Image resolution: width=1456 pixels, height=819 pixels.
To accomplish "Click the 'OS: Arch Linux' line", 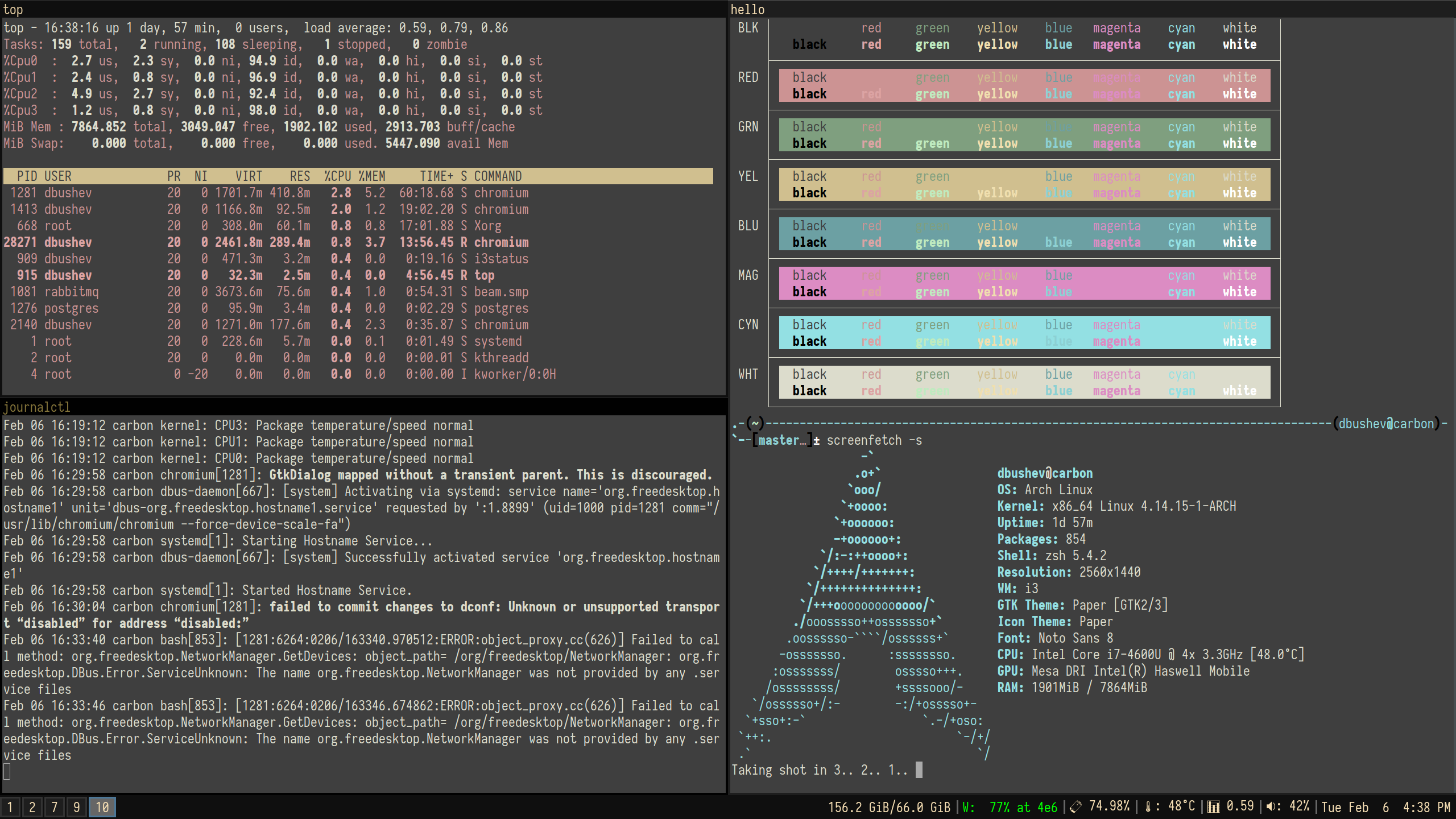I will [x=1045, y=490].
